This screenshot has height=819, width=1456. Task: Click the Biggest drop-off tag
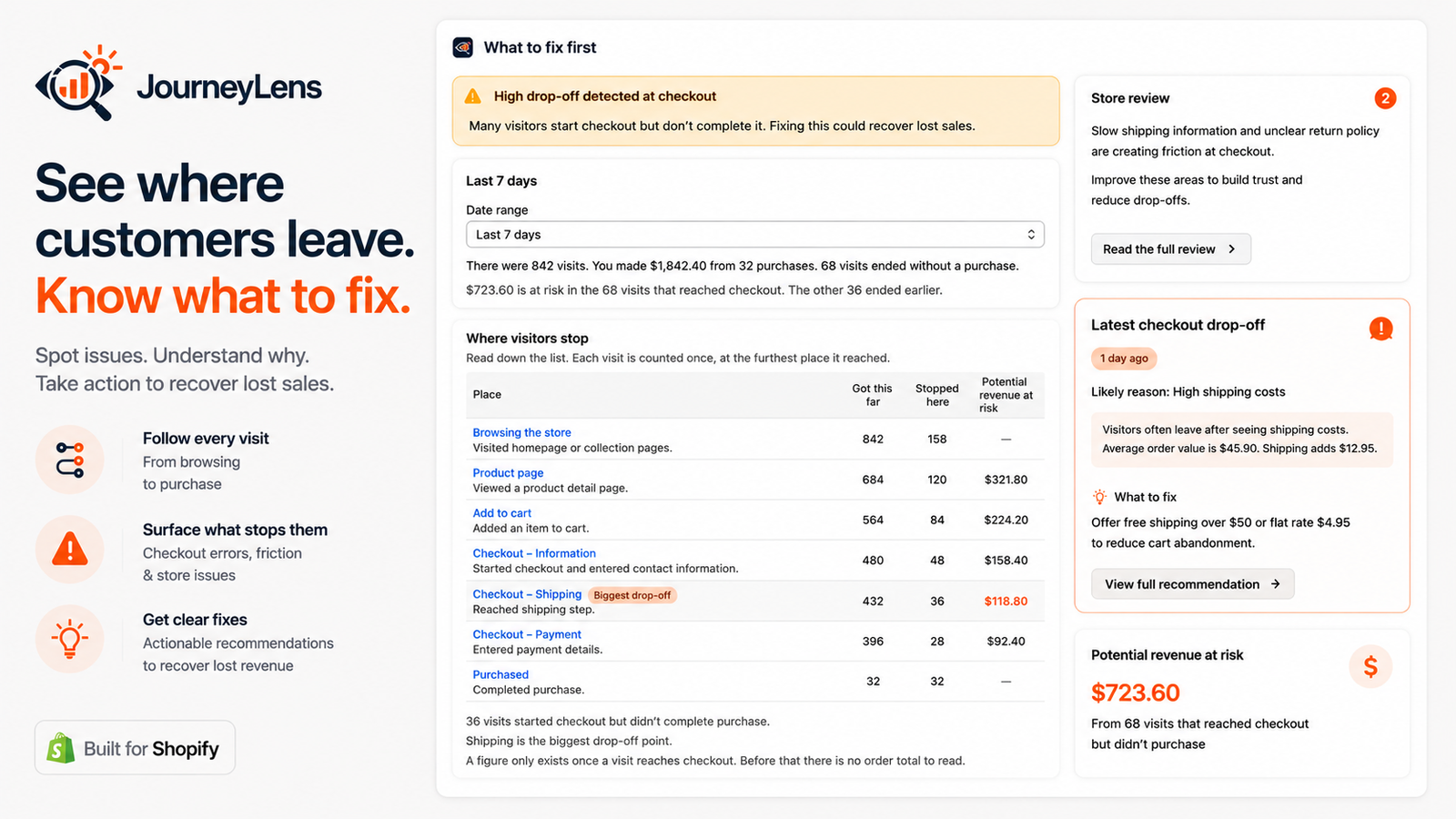(632, 595)
